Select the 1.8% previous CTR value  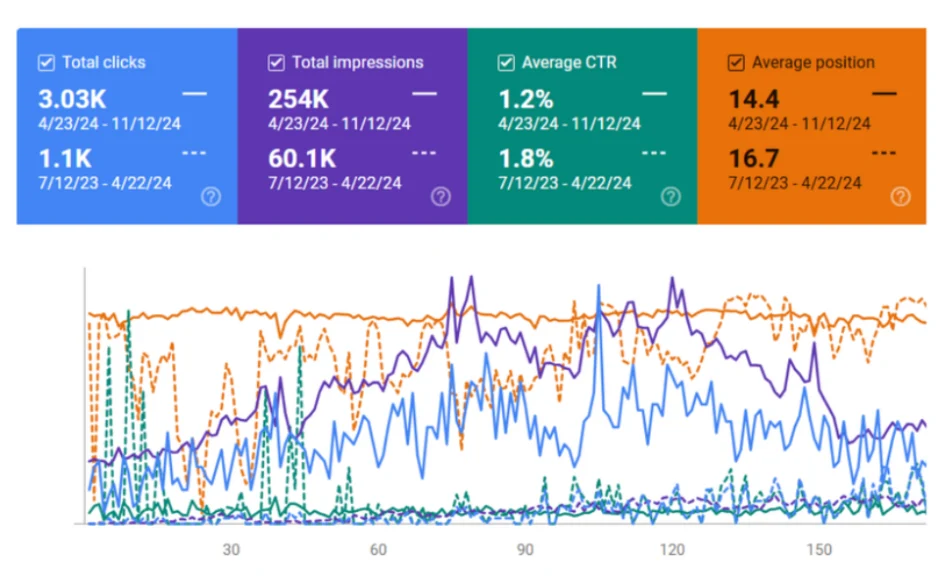coord(526,159)
